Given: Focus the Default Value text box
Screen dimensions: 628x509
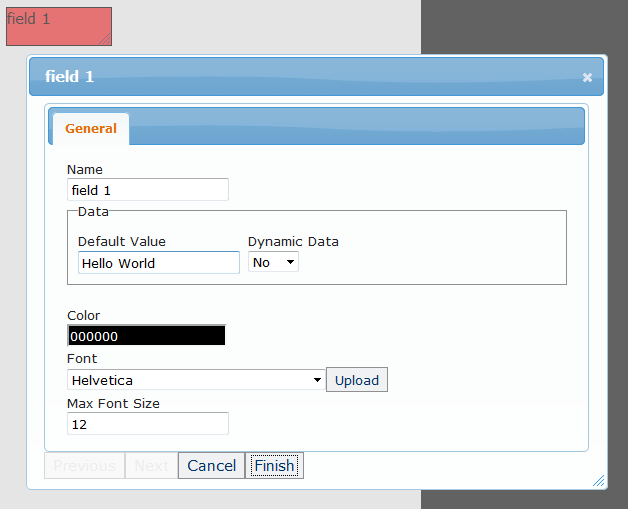Looking at the screenshot, I should [x=159, y=263].
